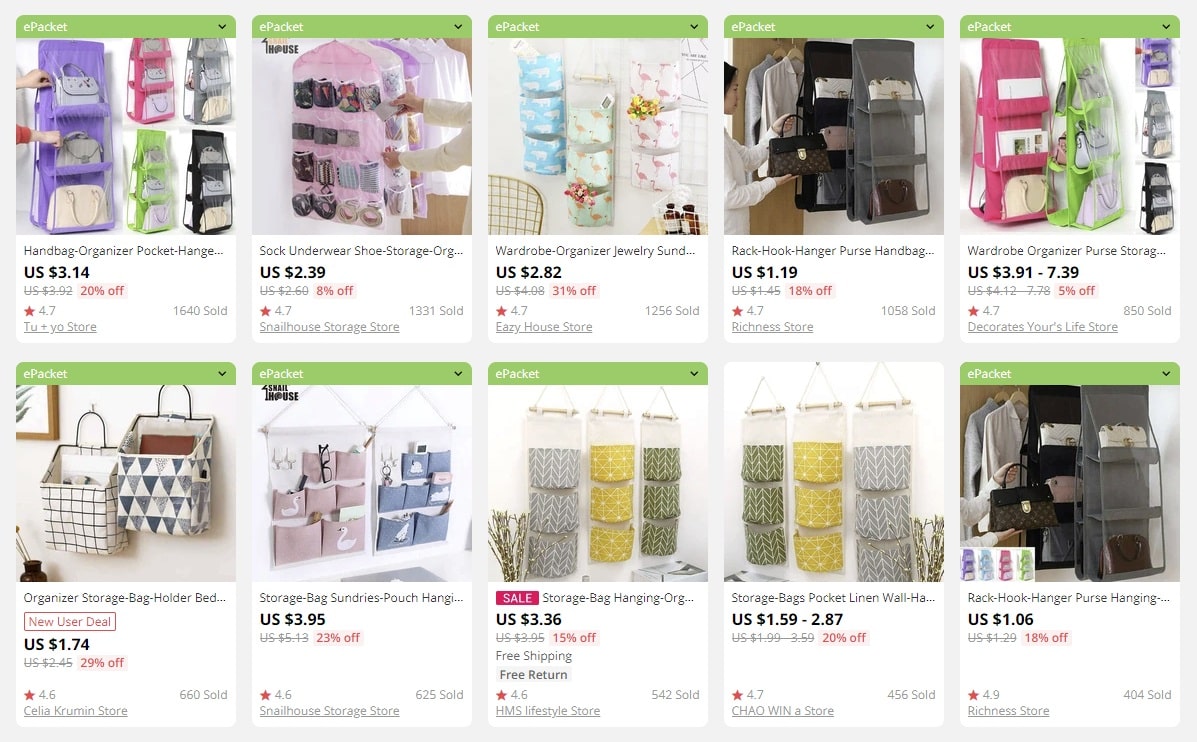Open Storage-Bags Pocket Linen Wall-Ha... title
This screenshot has width=1197, height=742.
point(832,598)
